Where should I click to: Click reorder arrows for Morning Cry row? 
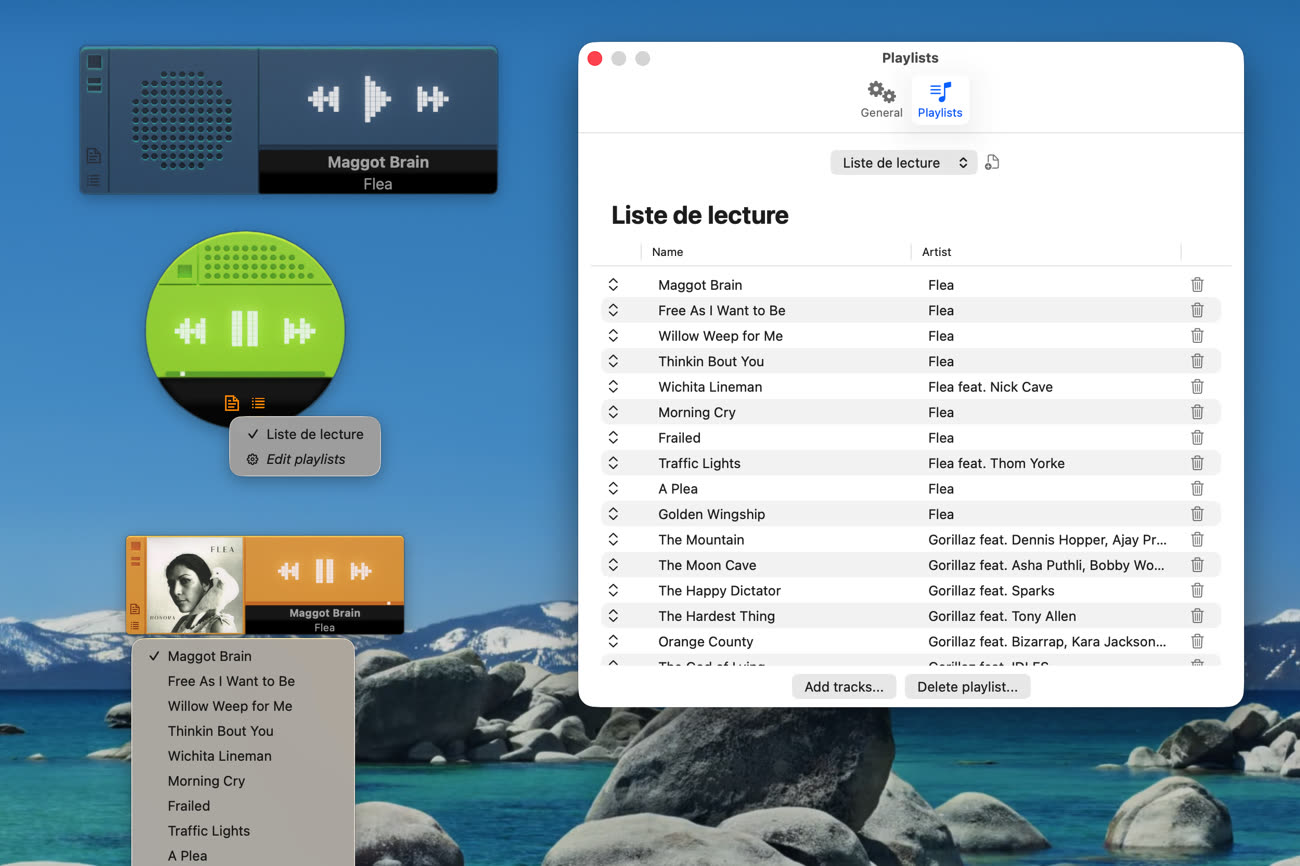613,412
